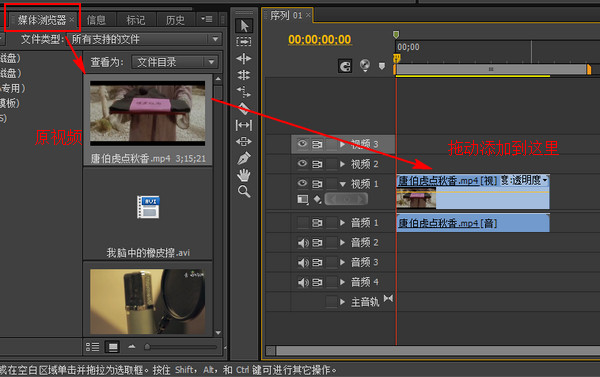Mute the 音频 3 track speaker

303,263
